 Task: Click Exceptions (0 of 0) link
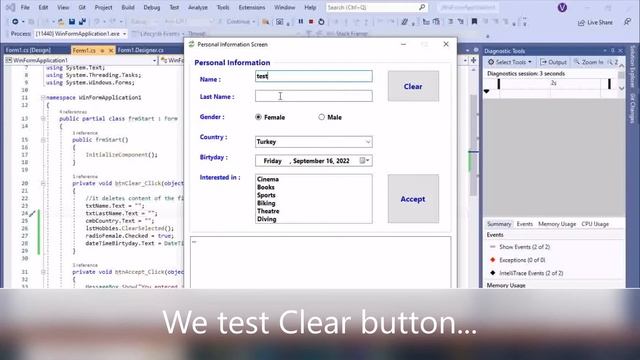(522, 260)
